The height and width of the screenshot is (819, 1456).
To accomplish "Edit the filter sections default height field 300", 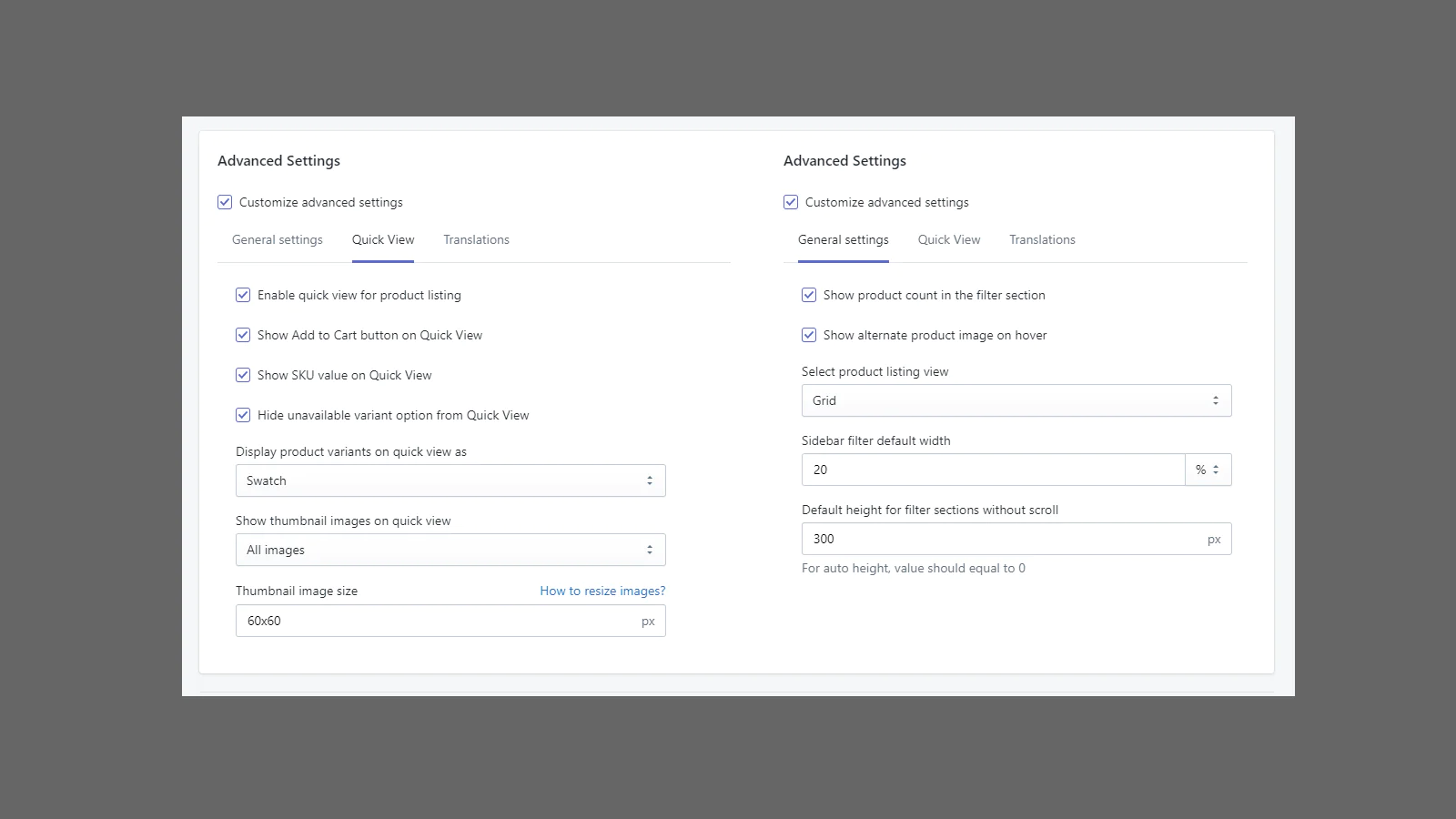I will tap(1016, 539).
